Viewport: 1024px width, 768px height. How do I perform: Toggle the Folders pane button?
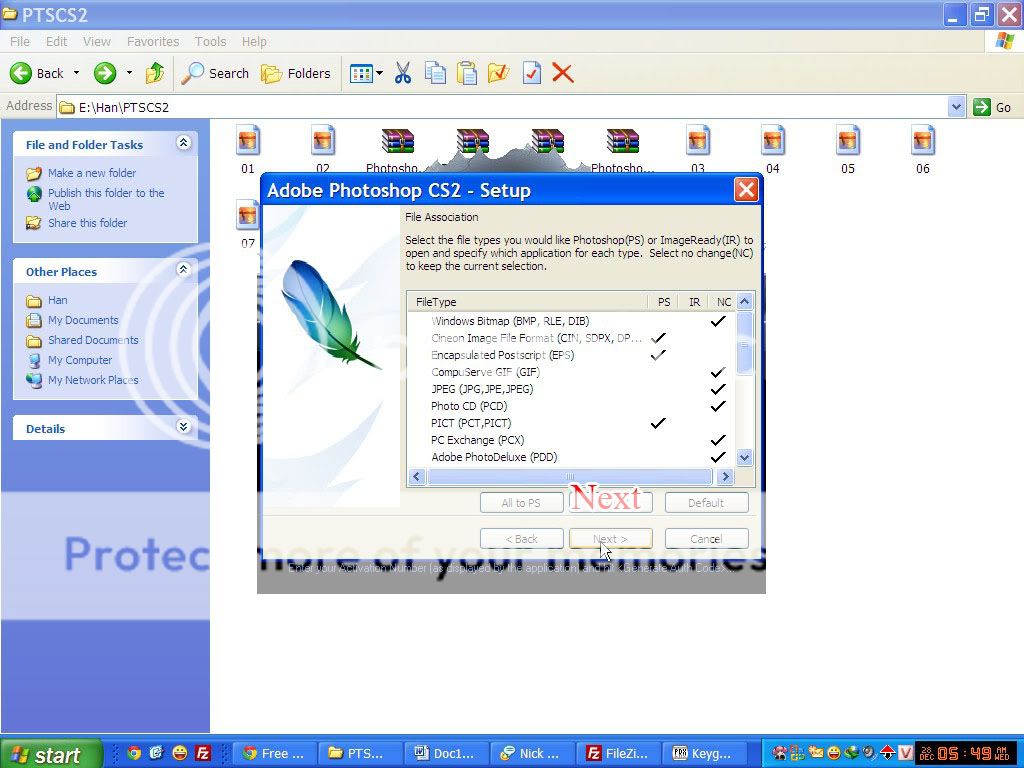(296, 73)
